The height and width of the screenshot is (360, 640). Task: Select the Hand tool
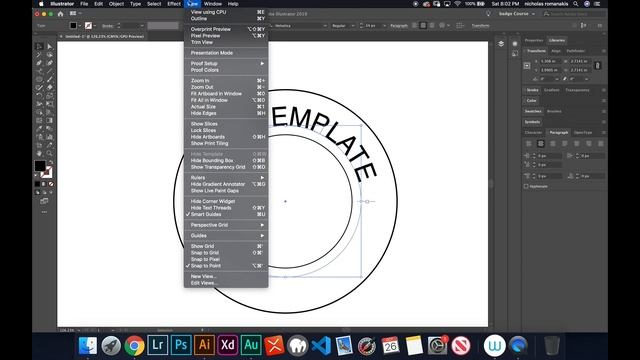pos(39,153)
